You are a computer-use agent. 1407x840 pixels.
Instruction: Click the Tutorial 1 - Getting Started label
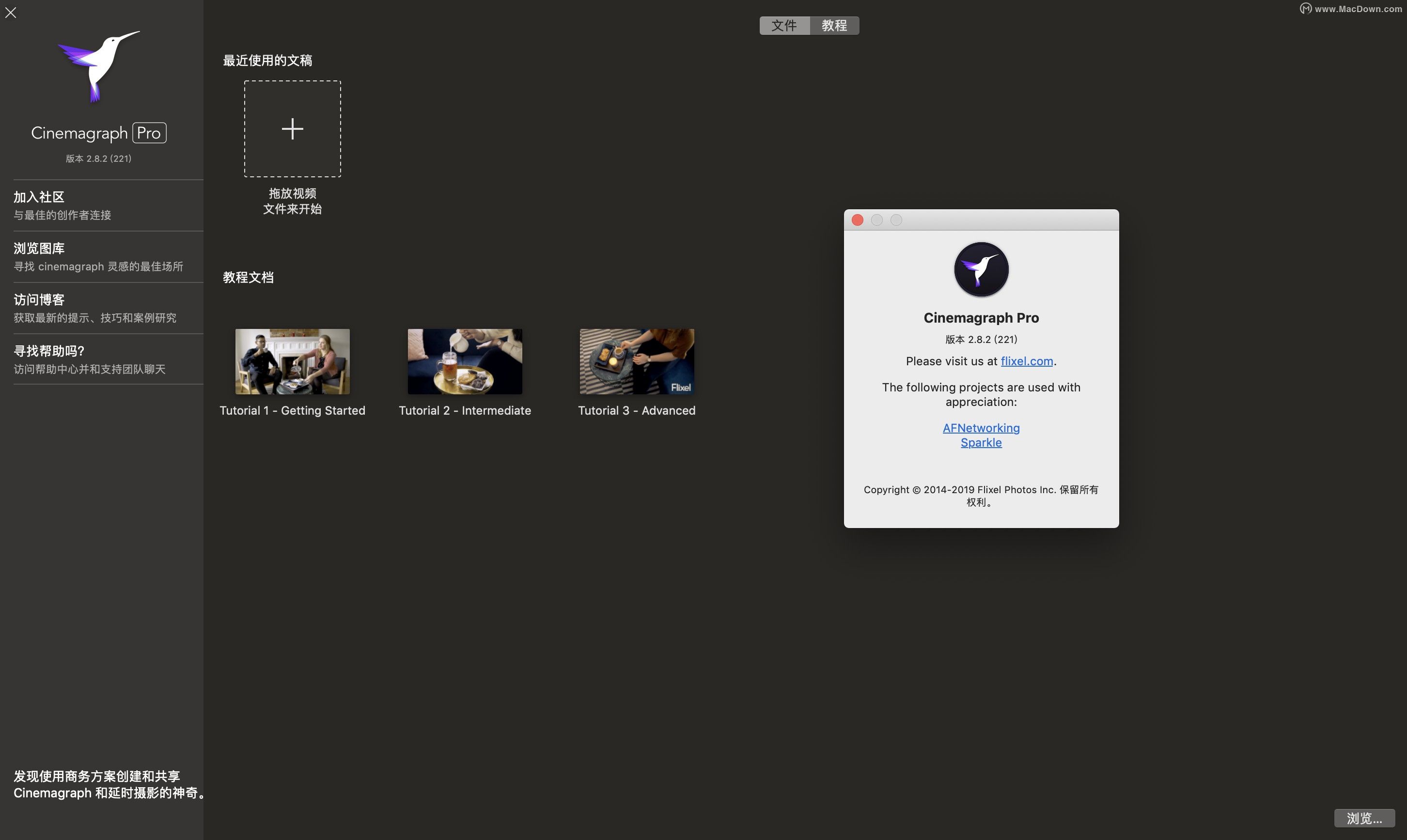point(293,411)
